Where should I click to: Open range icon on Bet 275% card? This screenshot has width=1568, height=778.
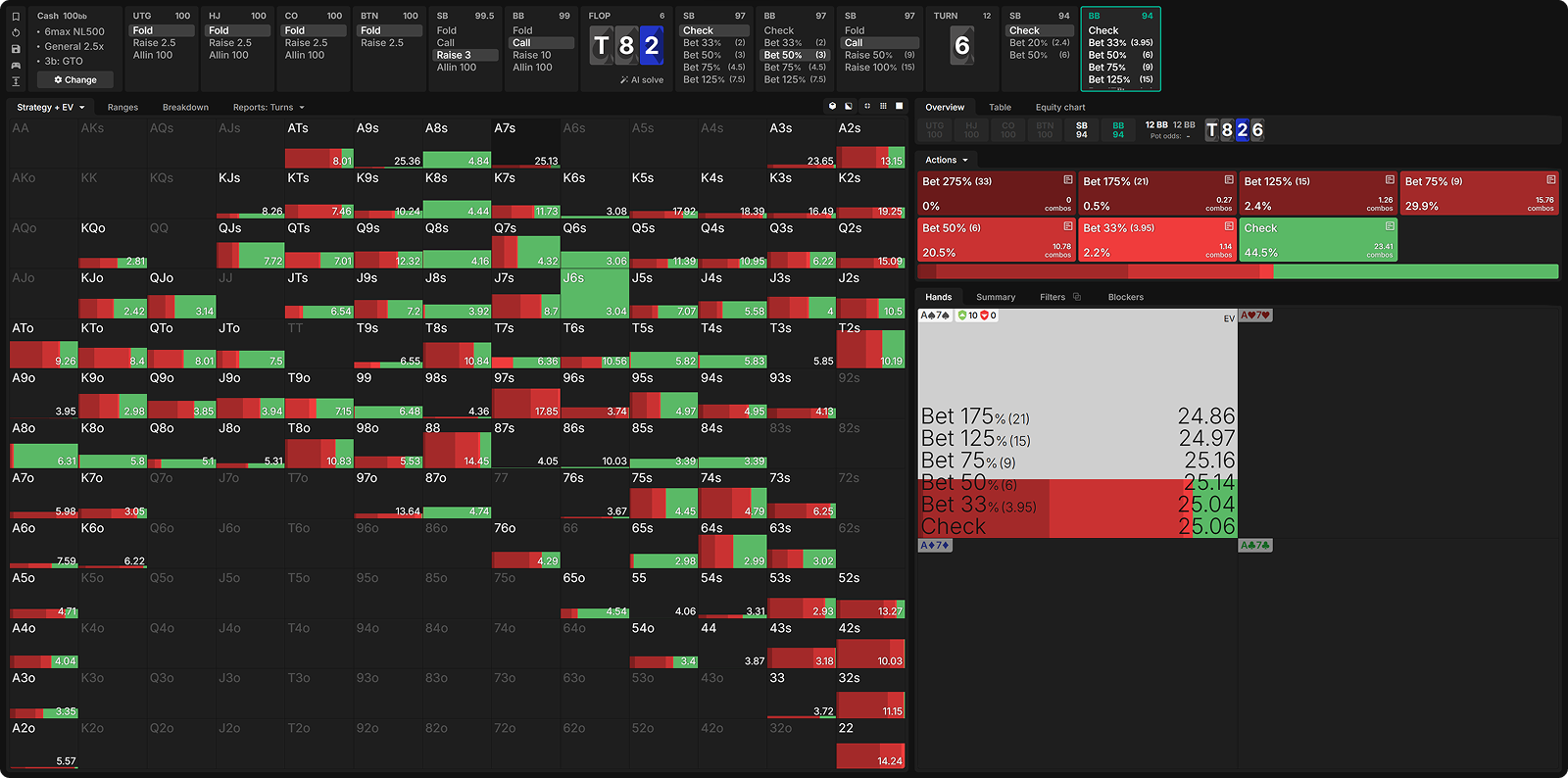click(x=1068, y=180)
